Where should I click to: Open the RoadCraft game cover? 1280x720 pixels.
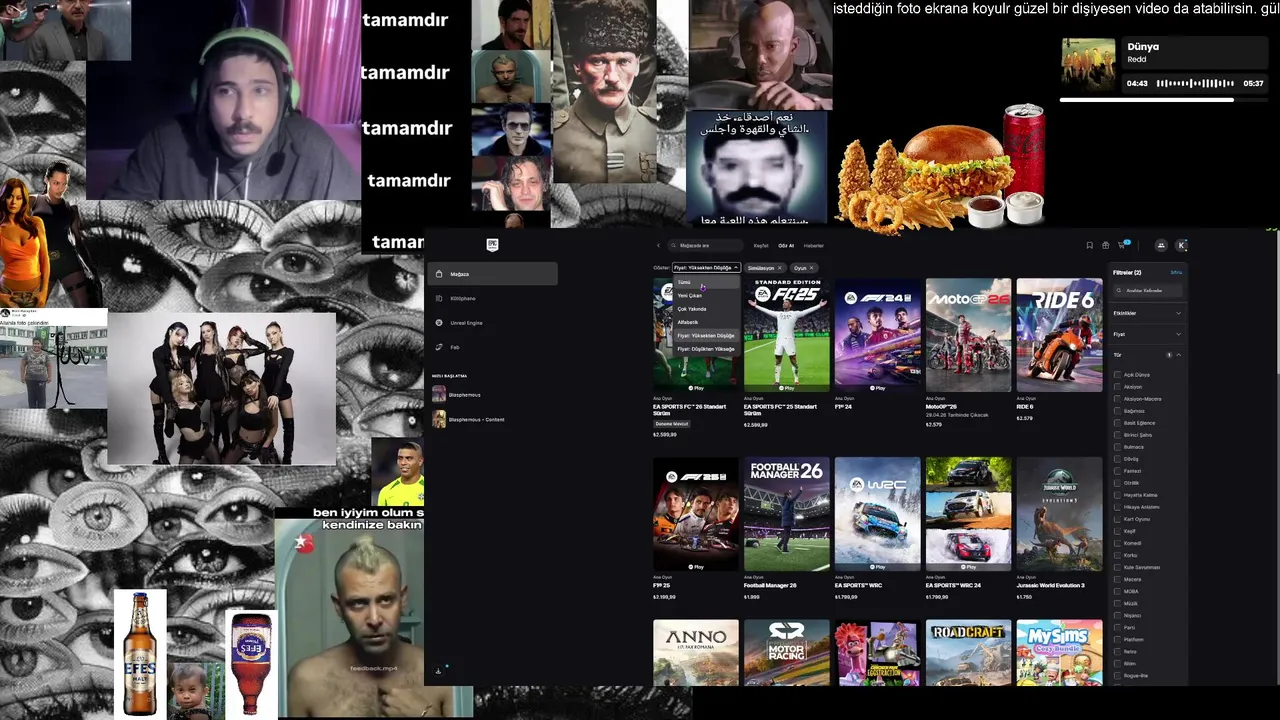968,652
